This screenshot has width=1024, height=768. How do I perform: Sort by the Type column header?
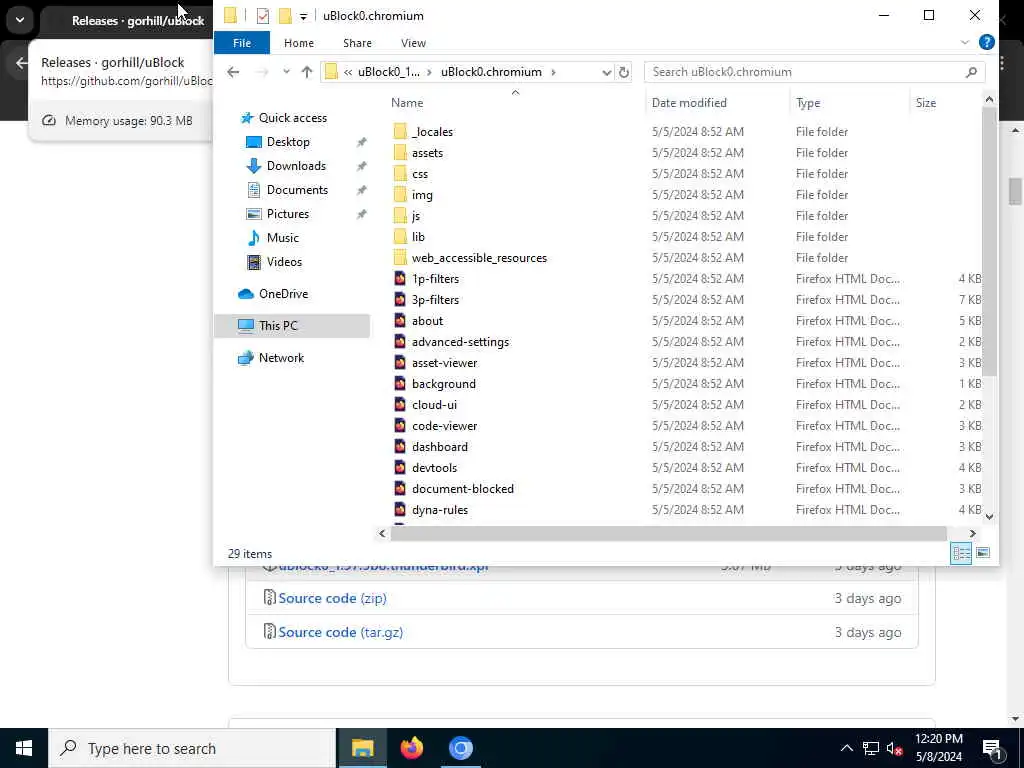pyautogui.click(x=808, y=103)
